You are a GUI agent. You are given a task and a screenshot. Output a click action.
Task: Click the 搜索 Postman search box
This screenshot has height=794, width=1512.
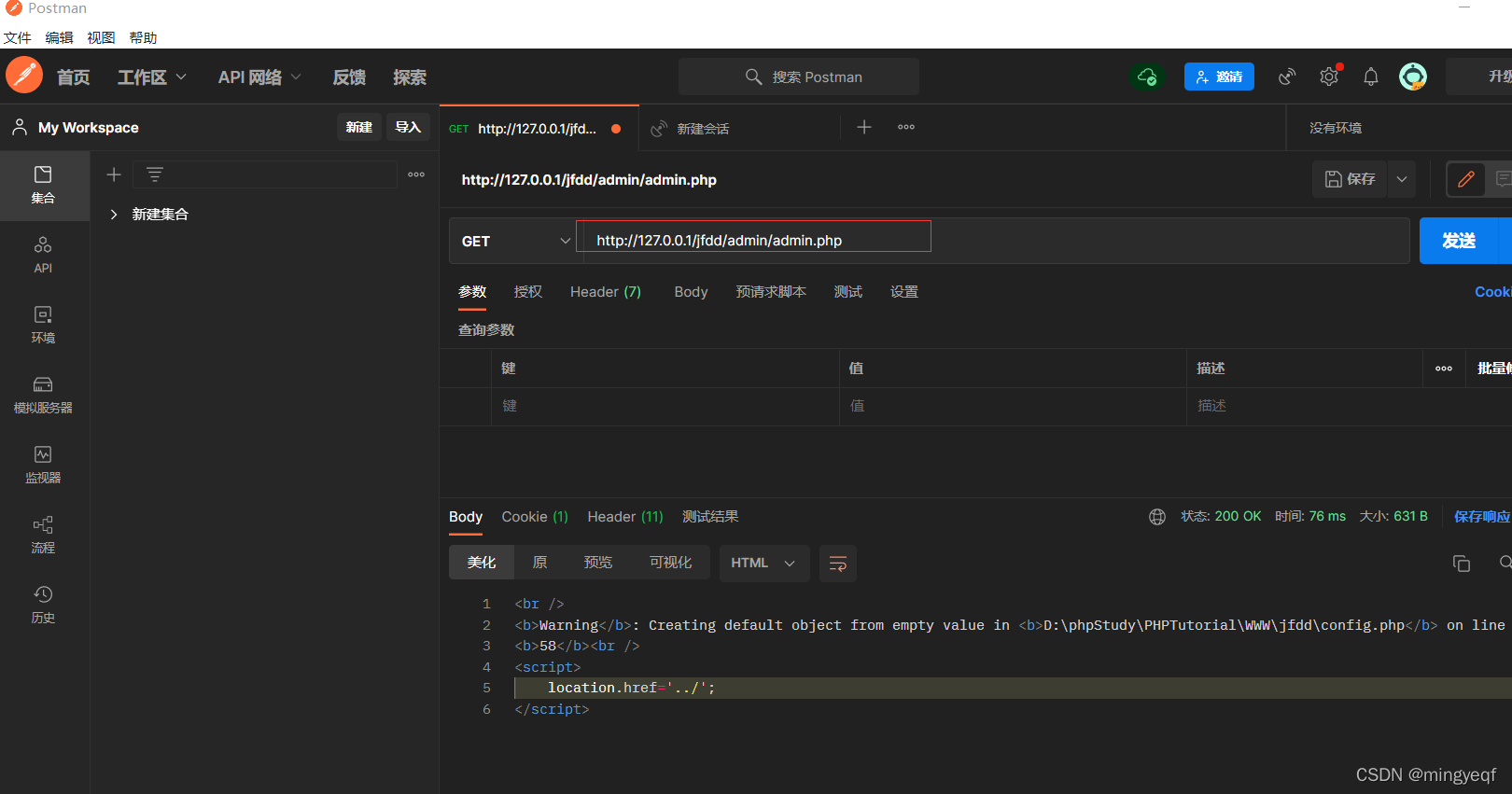pos(799,77)
